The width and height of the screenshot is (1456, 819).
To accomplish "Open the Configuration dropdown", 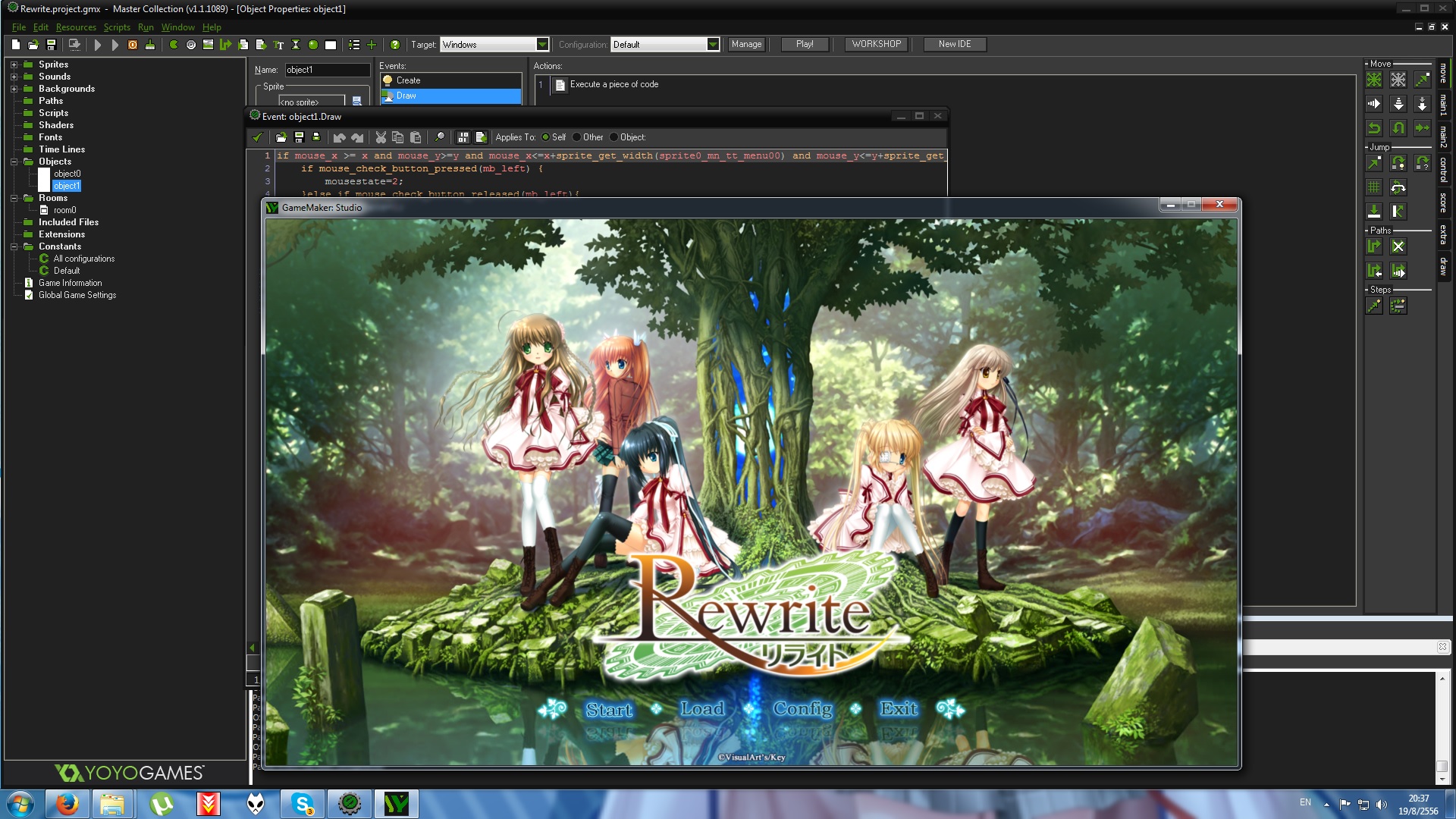I will (713, 45).
